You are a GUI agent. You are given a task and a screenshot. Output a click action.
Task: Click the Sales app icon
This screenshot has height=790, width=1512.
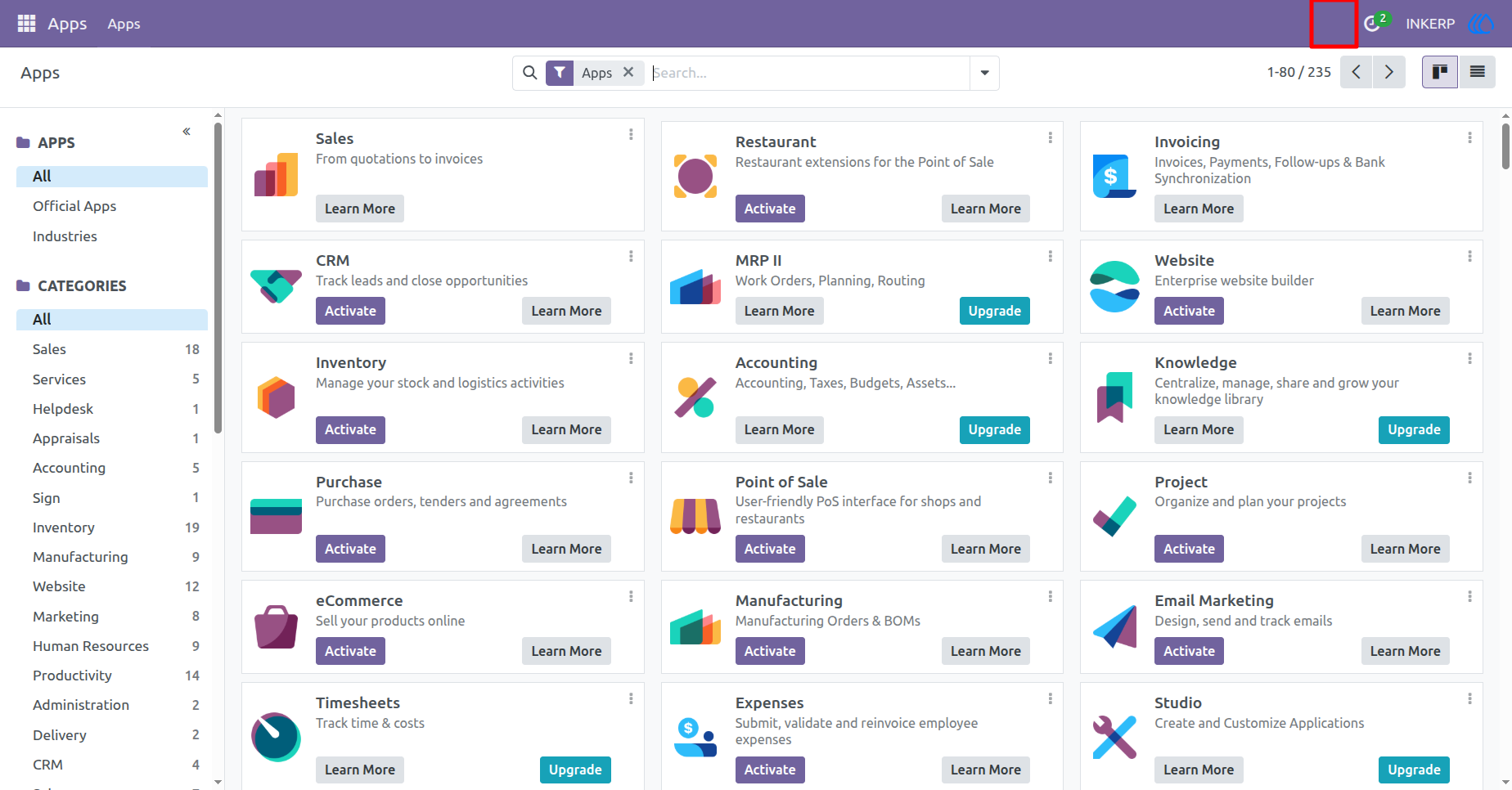[x=277, y=174]
